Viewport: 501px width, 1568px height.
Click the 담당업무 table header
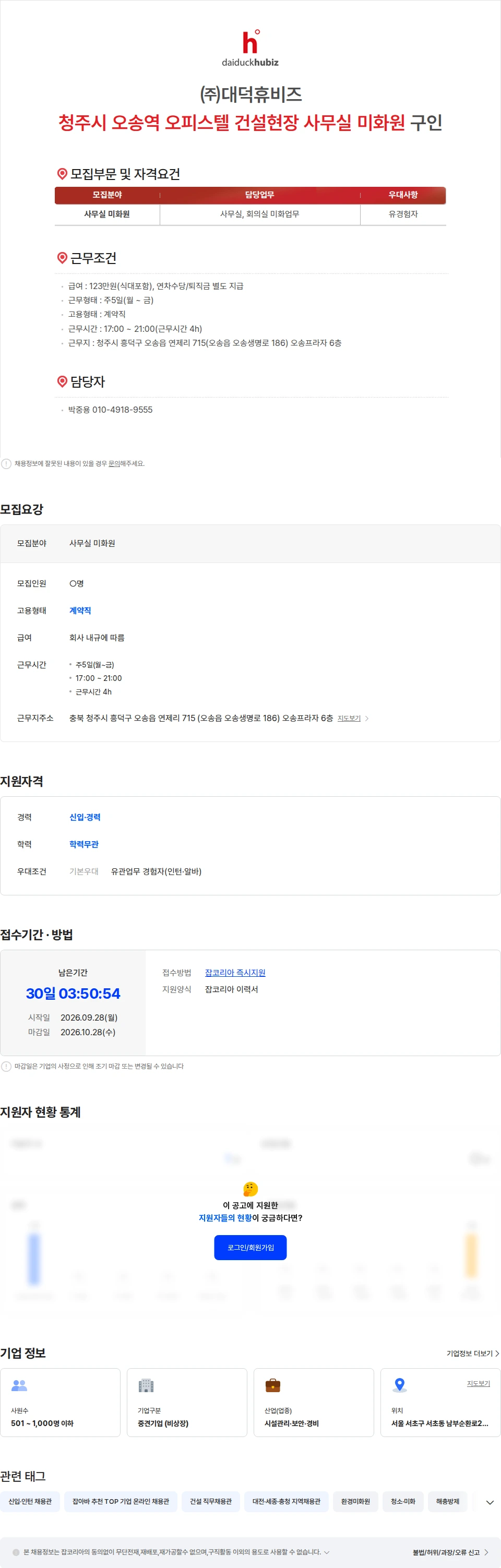click(259, 195)
